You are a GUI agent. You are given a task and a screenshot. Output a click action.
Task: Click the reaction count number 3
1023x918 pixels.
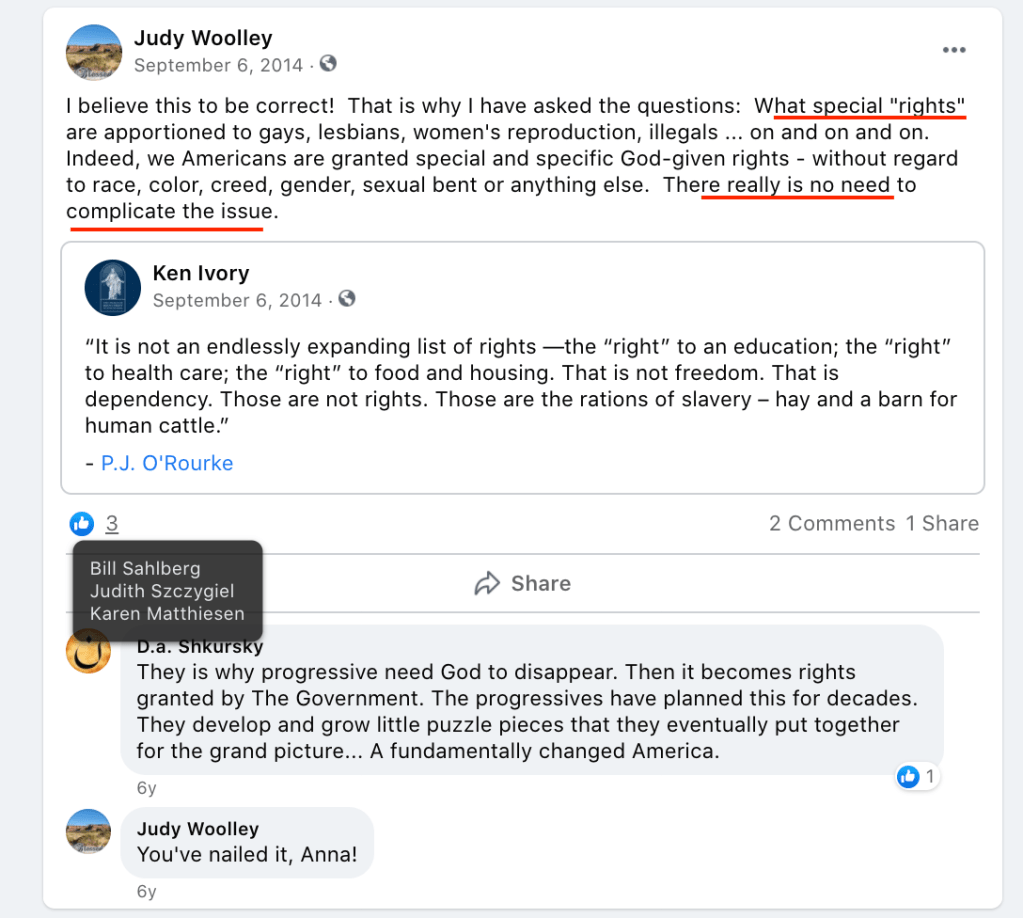[112, 523]
